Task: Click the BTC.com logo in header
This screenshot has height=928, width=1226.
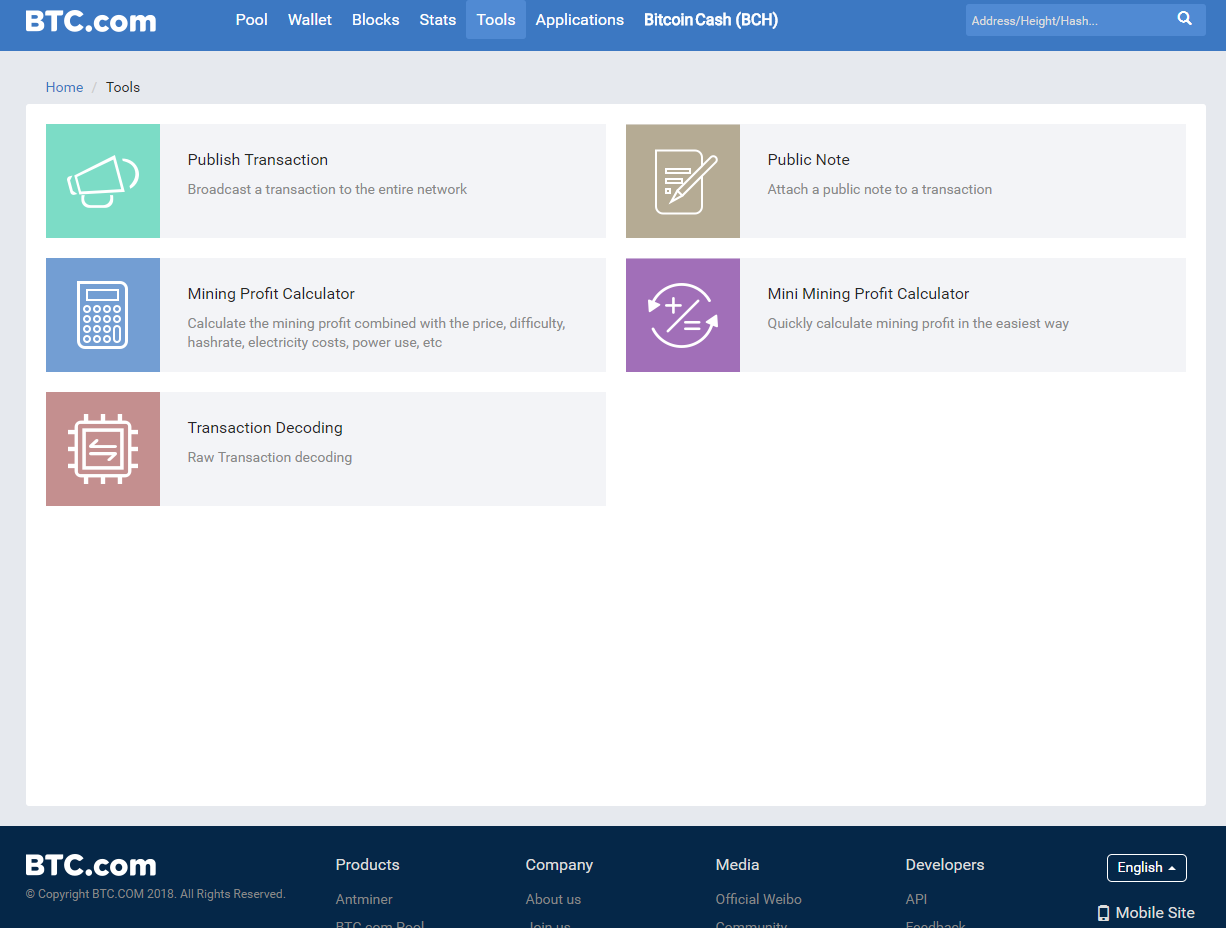Action: click(x=91, y=21)
